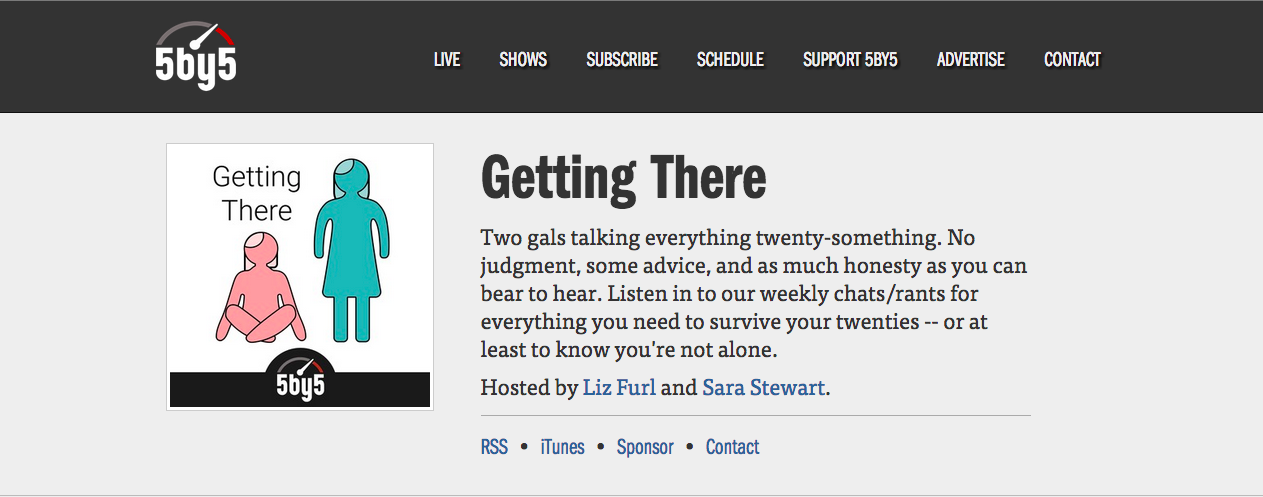This screenshot has width=1263, height=497.
Task: Open host Sara Stewart's profile link
Action: point(764,387)
